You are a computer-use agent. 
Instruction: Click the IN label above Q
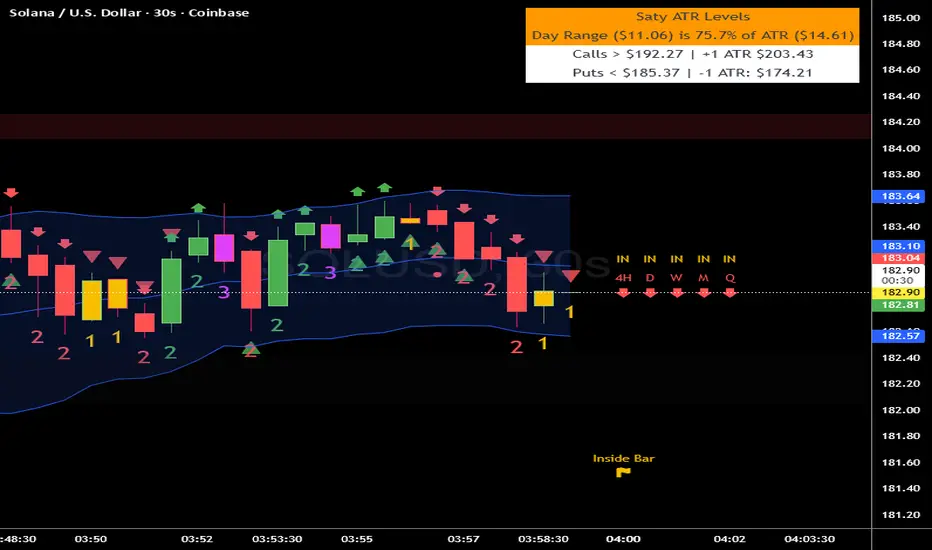pyautogui.click(x=729, y=259)
